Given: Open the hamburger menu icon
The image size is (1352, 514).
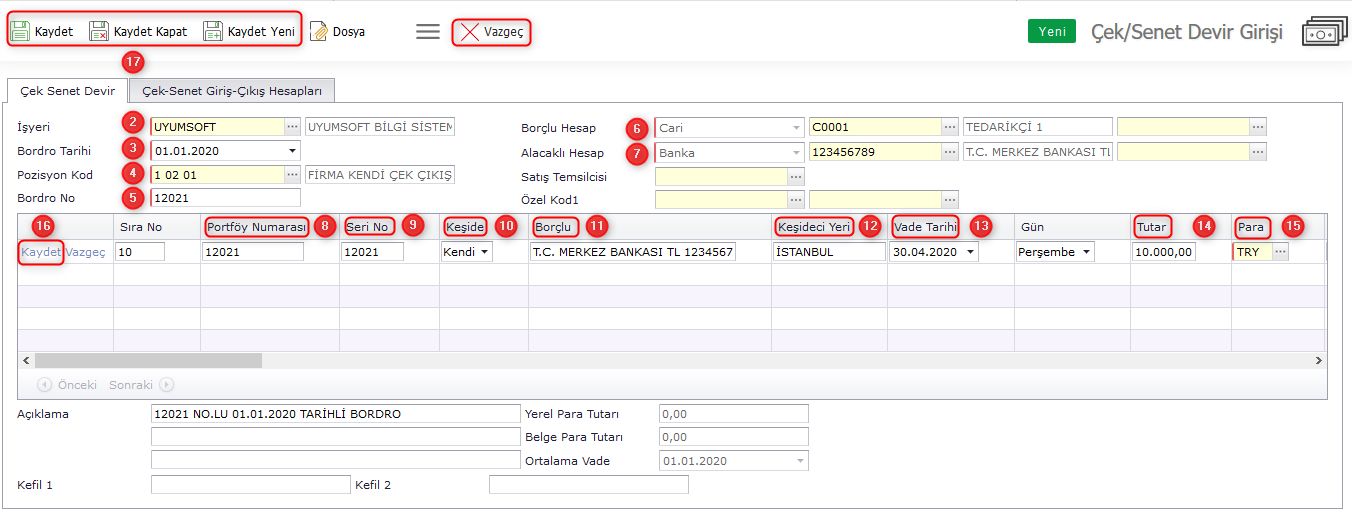Looking at the screenshot, I should pos(428,32).
